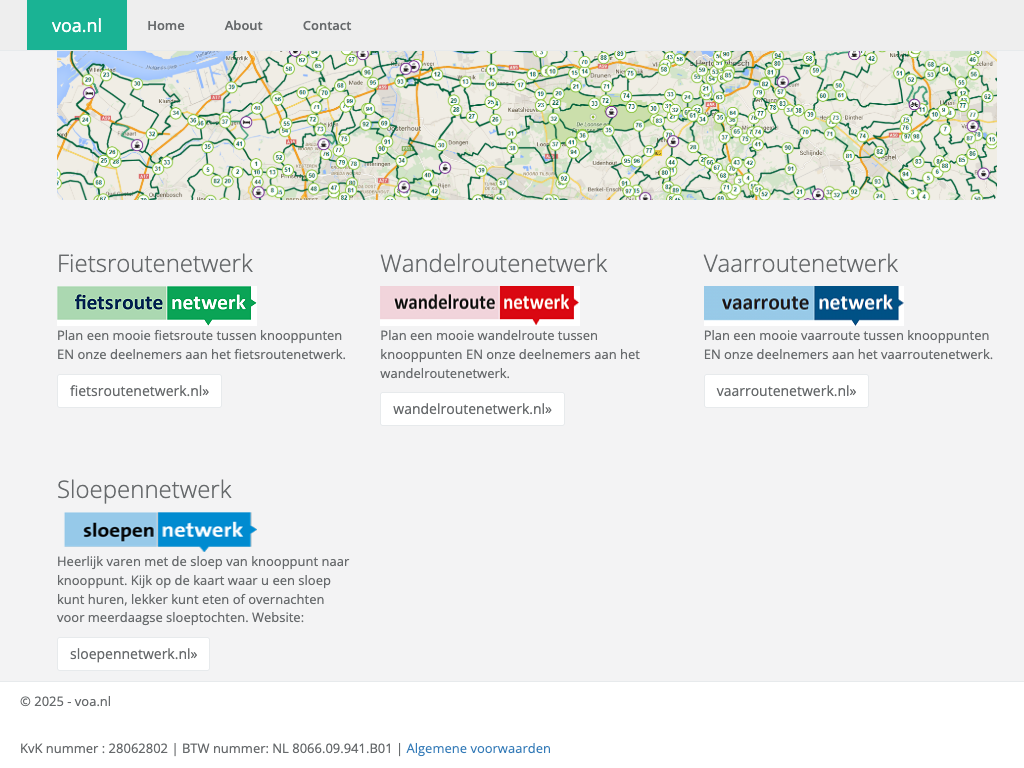The image size is (1024, 768).
Task: Click the route map banner image
Action: coord(526,125)
